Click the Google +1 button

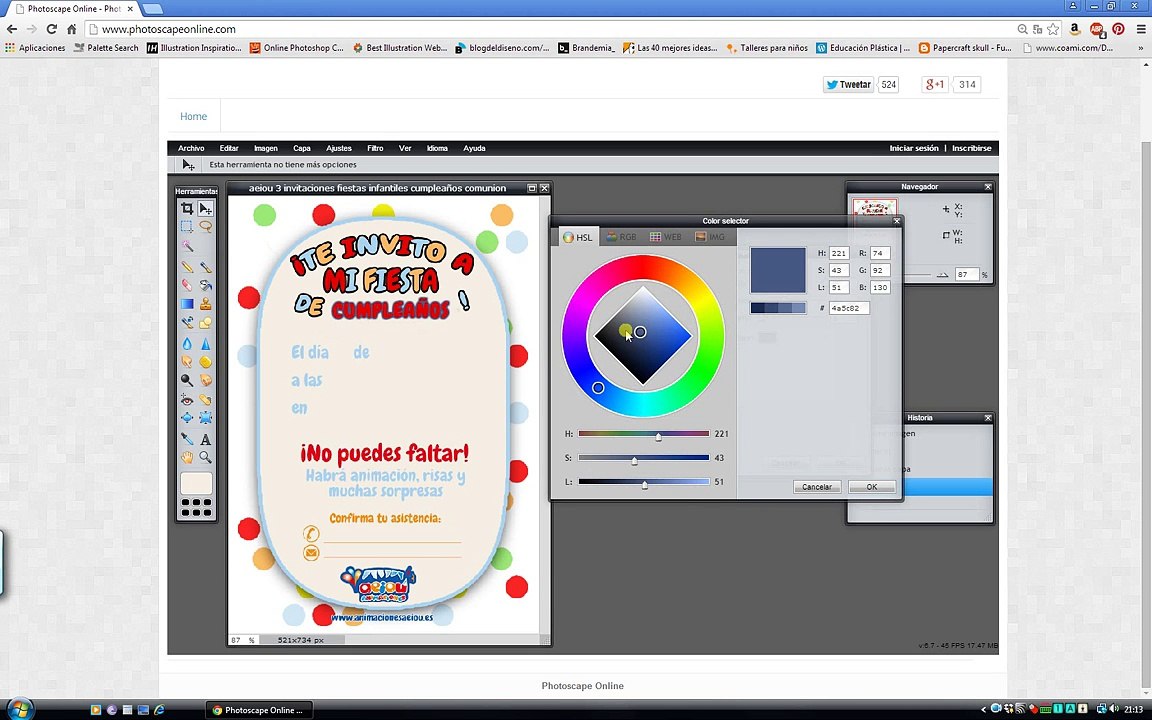(935, 84)
